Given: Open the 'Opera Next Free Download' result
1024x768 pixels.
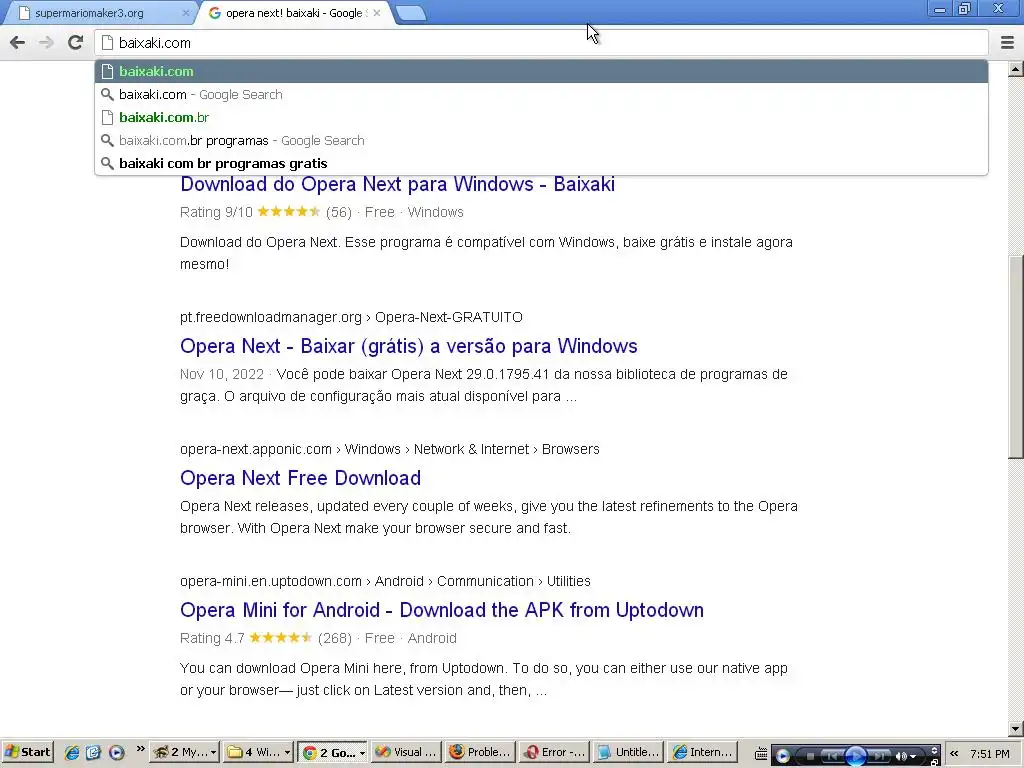Looking at the screenshot, I should click(300, 478).
